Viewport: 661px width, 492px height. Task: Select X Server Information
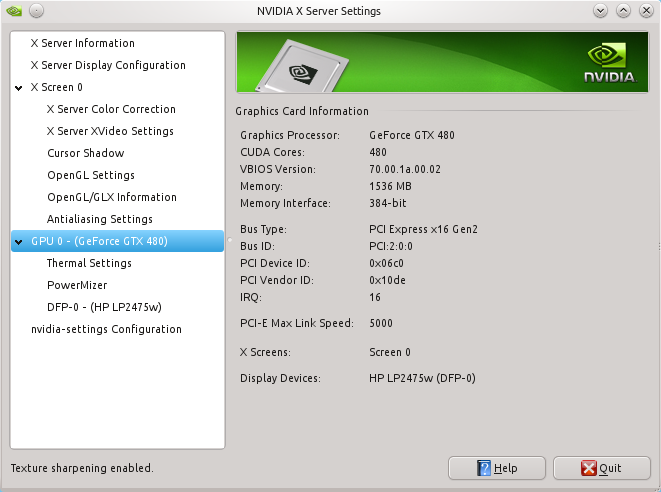click(83, 43)
